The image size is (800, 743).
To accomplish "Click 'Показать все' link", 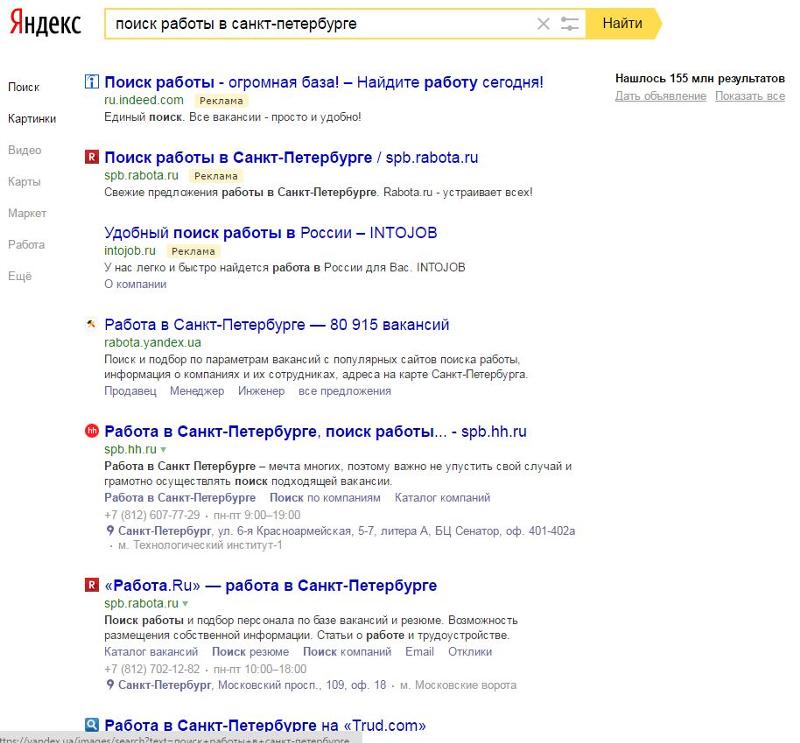I will [x=750, y=96].
